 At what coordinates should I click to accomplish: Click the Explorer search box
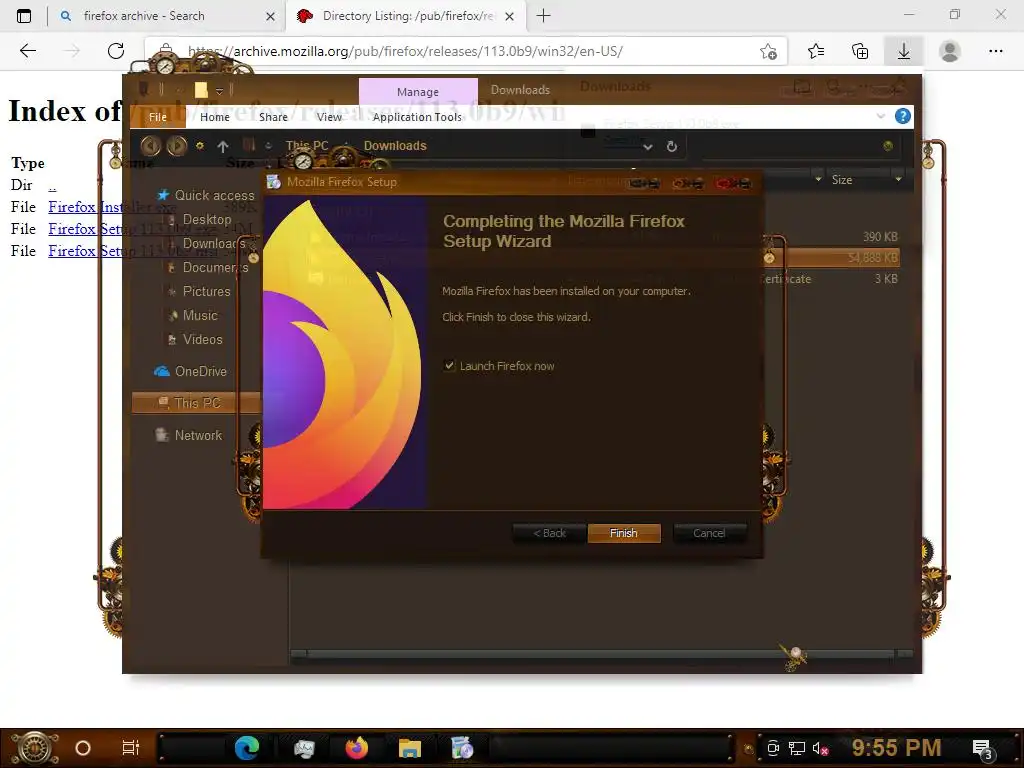click(x=799, y=146)
